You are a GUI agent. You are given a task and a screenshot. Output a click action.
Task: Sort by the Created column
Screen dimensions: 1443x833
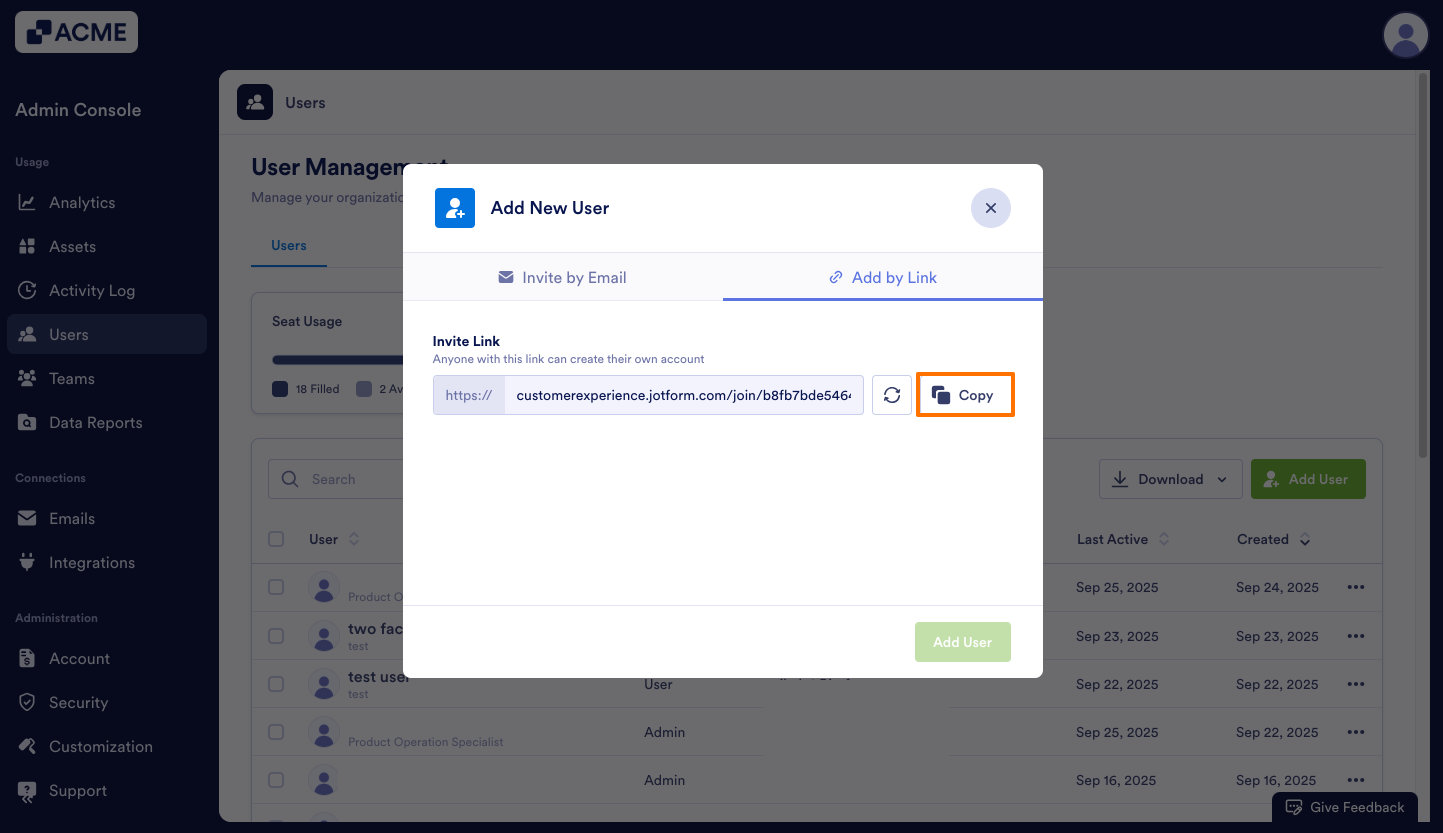pyautogui.click(x=1272, y=539)
